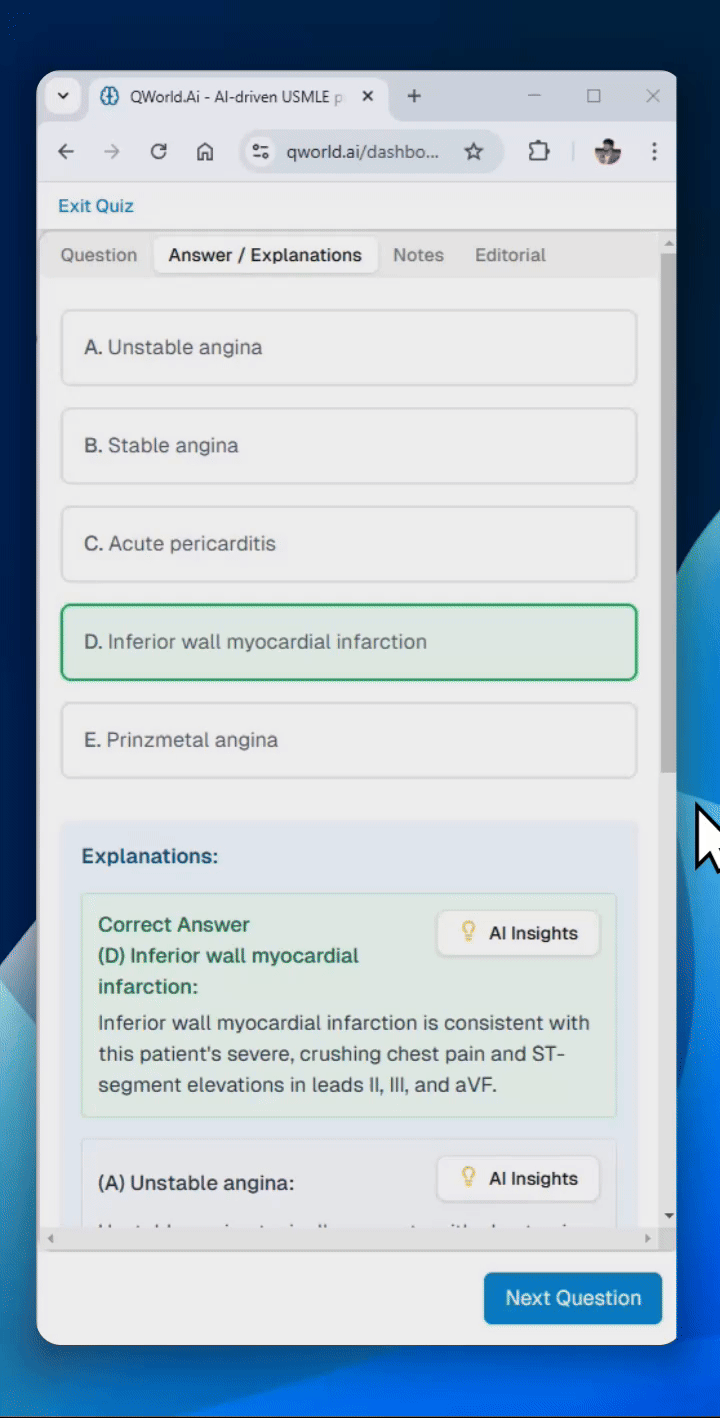Screen dimensions: 720x1418
Task: Open the extensions puzzle icon
Action: (x=539, y=151)
